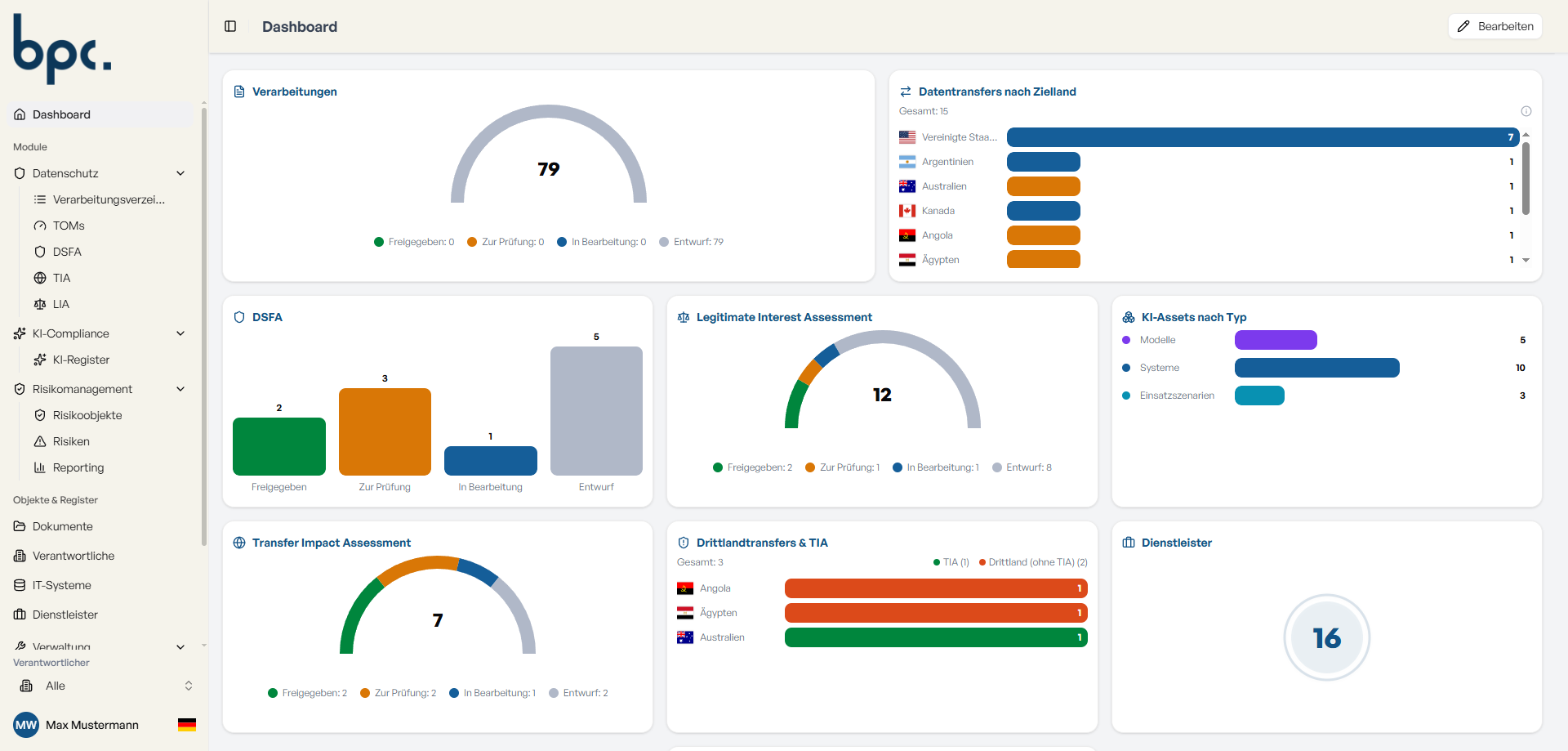Click the scales icon beside LIA

(40, 304)
